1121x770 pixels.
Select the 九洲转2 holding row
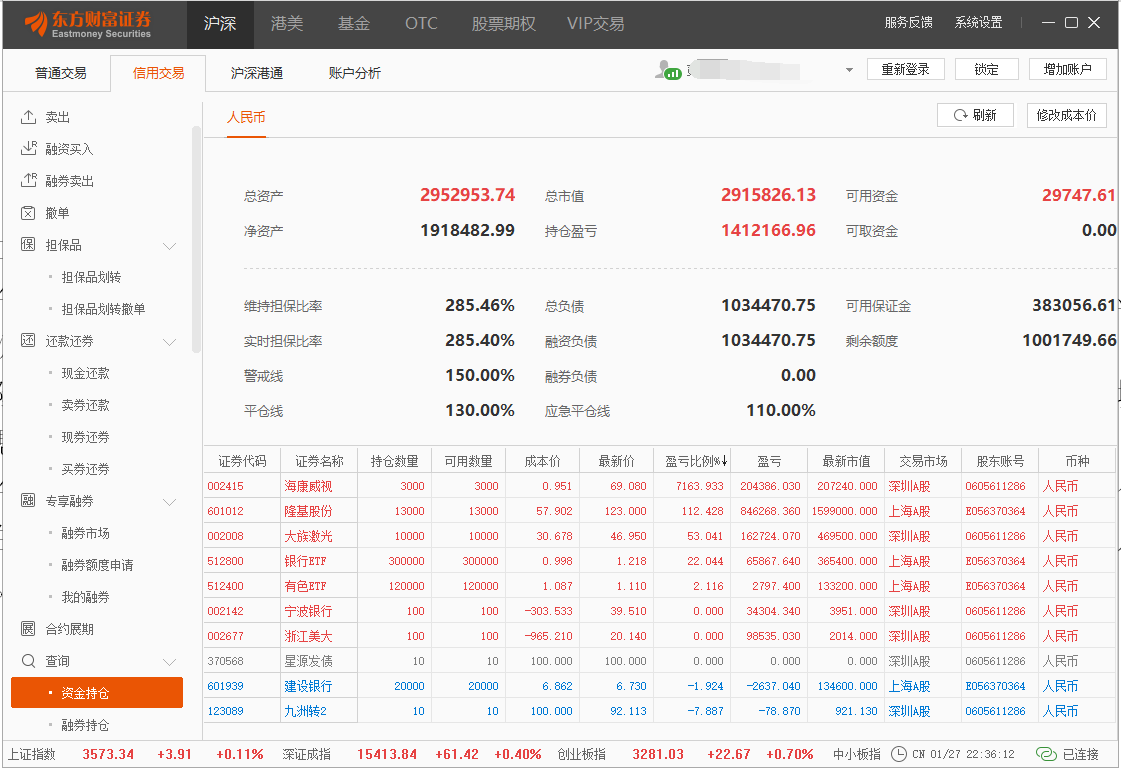coord(659,711)
